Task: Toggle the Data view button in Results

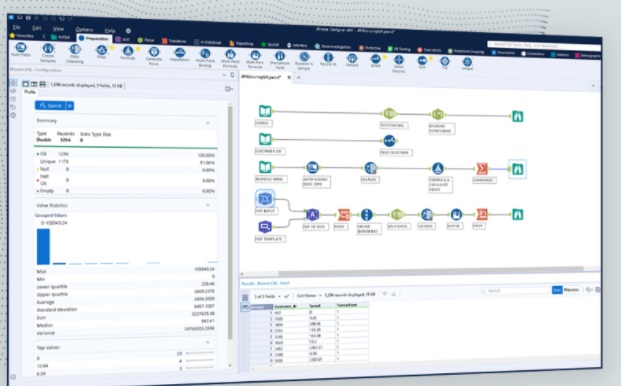Action: coord(557,290)
